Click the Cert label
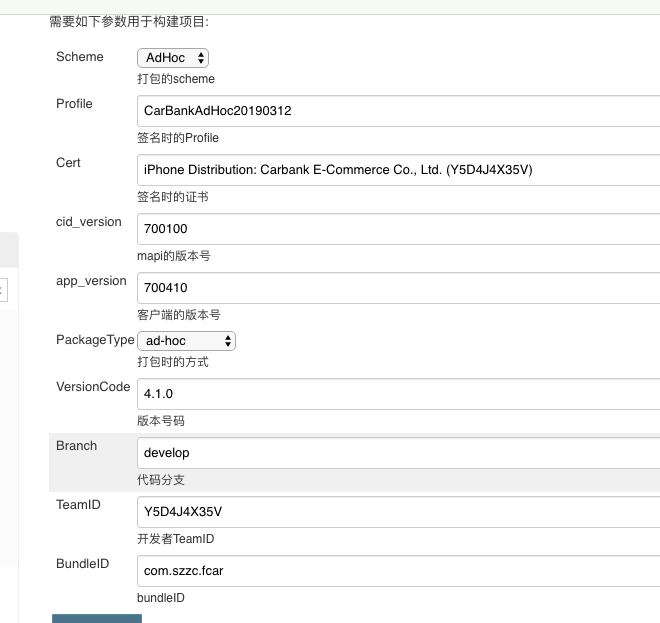 tap(68, 163)
